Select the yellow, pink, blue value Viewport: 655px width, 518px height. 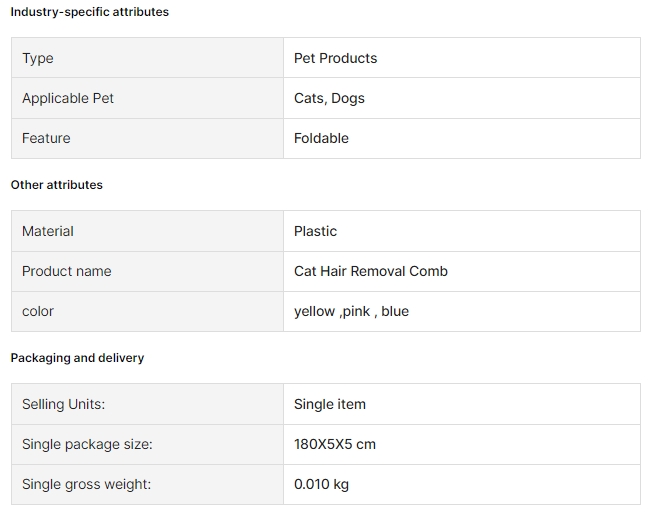tap(351, 311)
